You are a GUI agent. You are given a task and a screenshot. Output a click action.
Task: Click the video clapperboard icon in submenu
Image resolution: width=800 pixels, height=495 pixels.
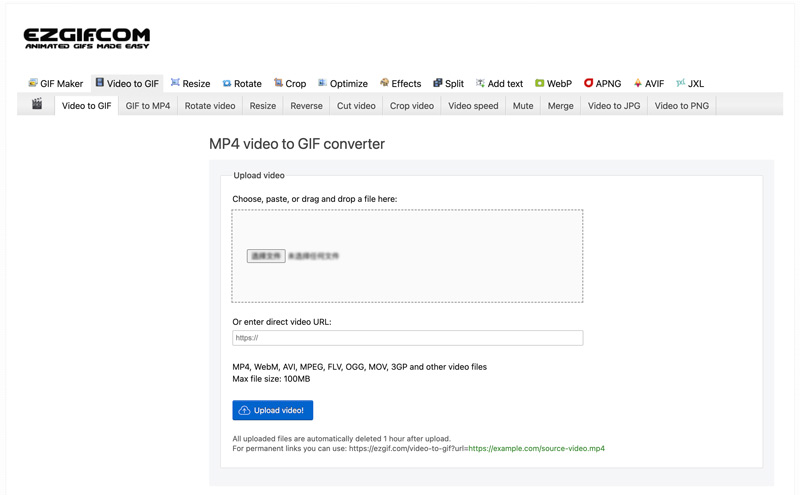(37, 105)
